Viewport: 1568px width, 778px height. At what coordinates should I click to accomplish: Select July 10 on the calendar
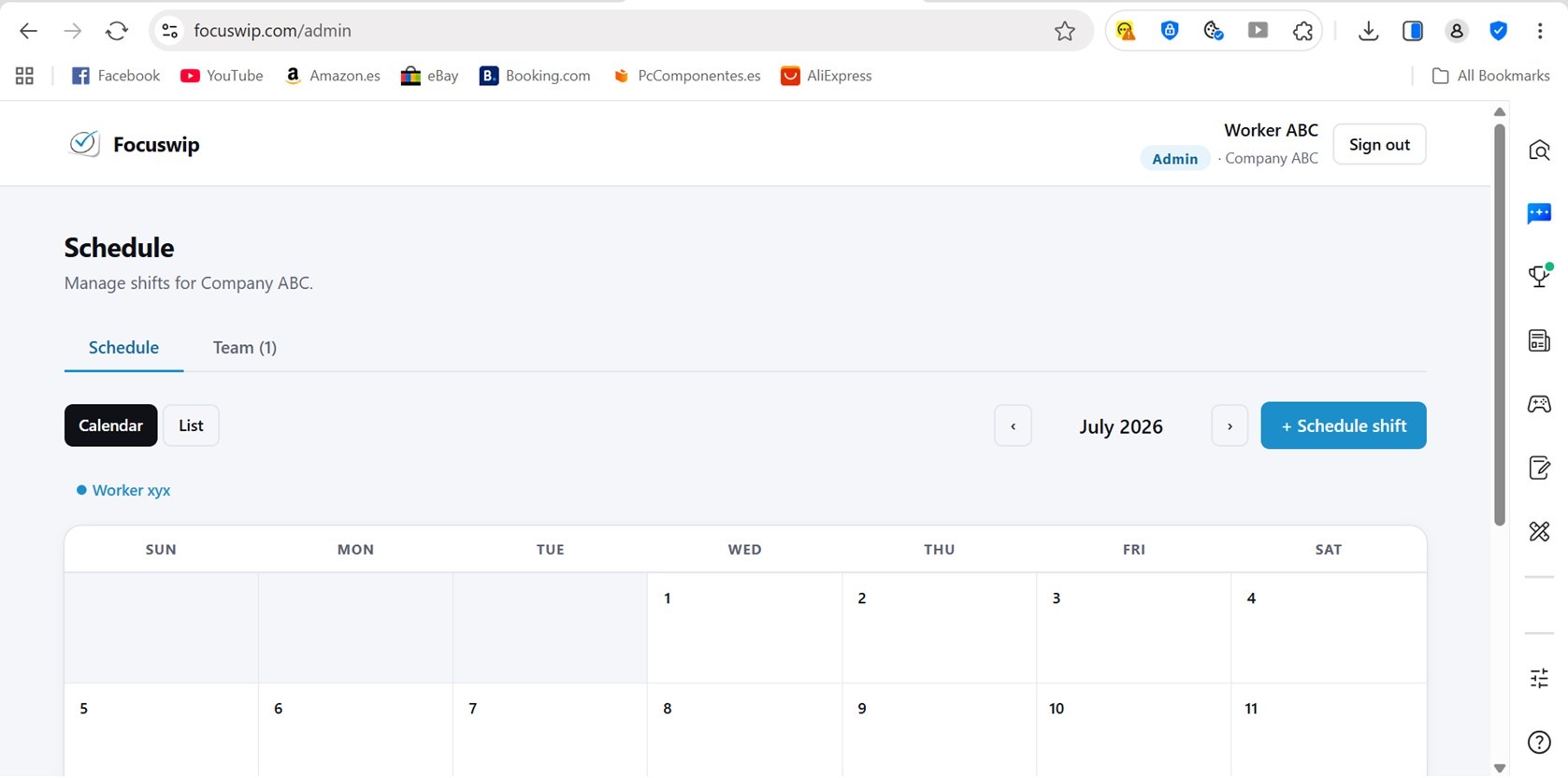(1133, 730)
